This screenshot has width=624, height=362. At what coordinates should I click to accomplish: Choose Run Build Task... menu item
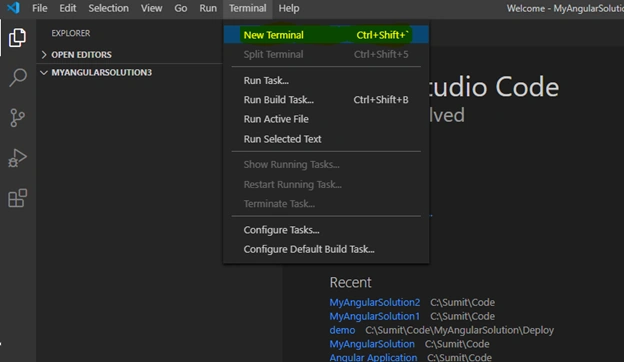tap(326, 99)
